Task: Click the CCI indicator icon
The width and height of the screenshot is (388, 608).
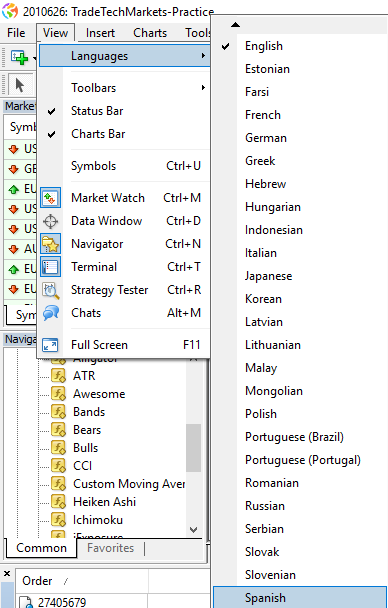Action: tap(59, 466)
